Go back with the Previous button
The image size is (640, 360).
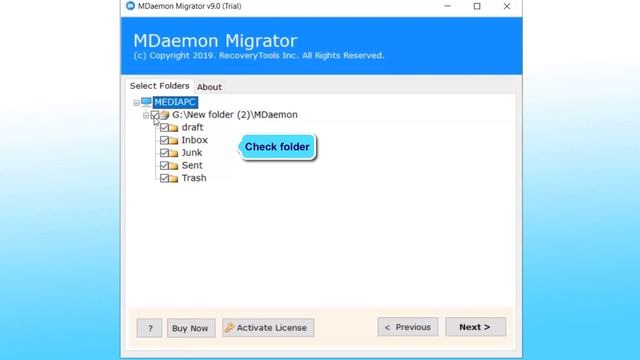coord(408,327)
